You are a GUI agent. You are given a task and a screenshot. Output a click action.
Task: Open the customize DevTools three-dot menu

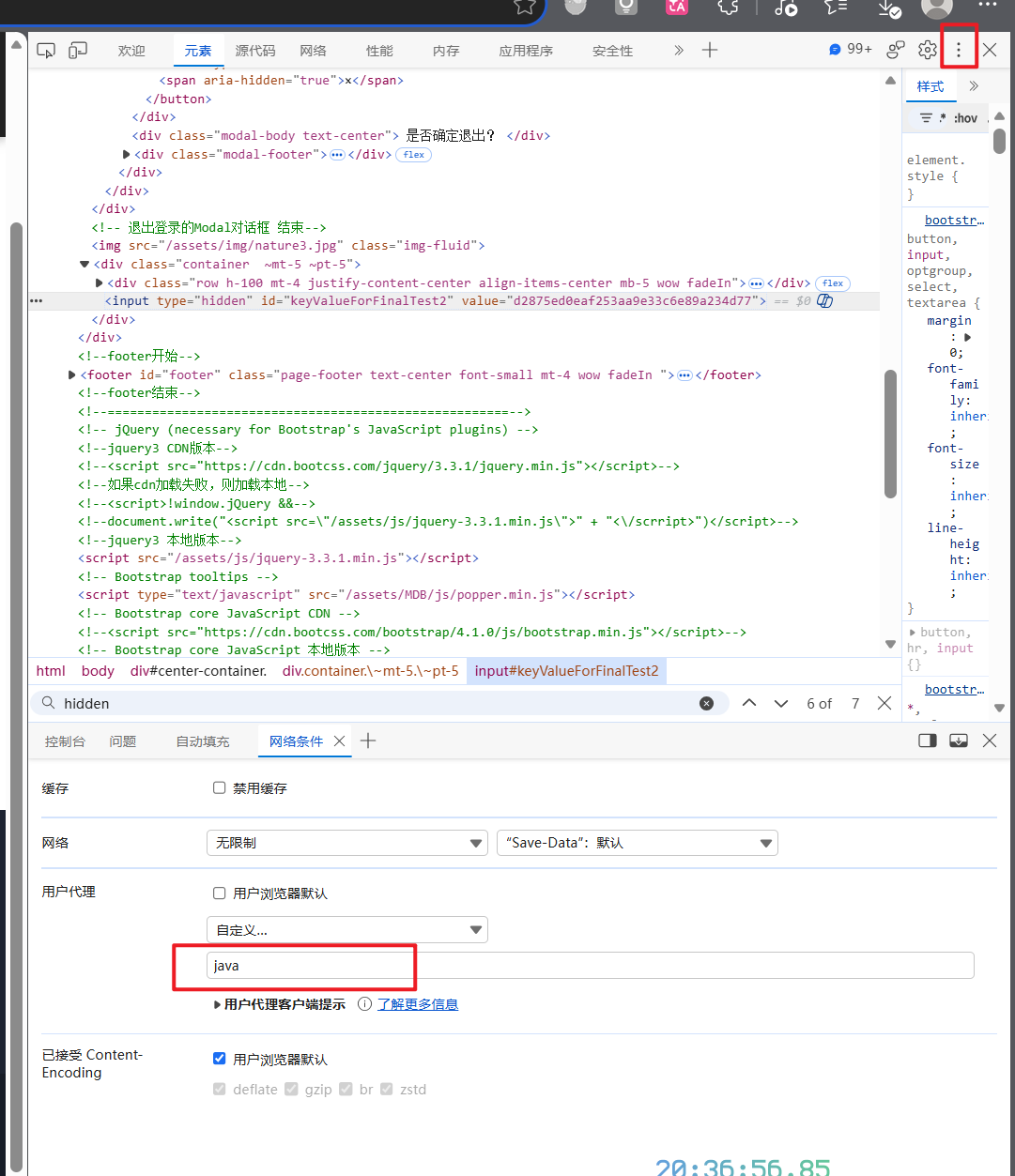pos(959,50)
